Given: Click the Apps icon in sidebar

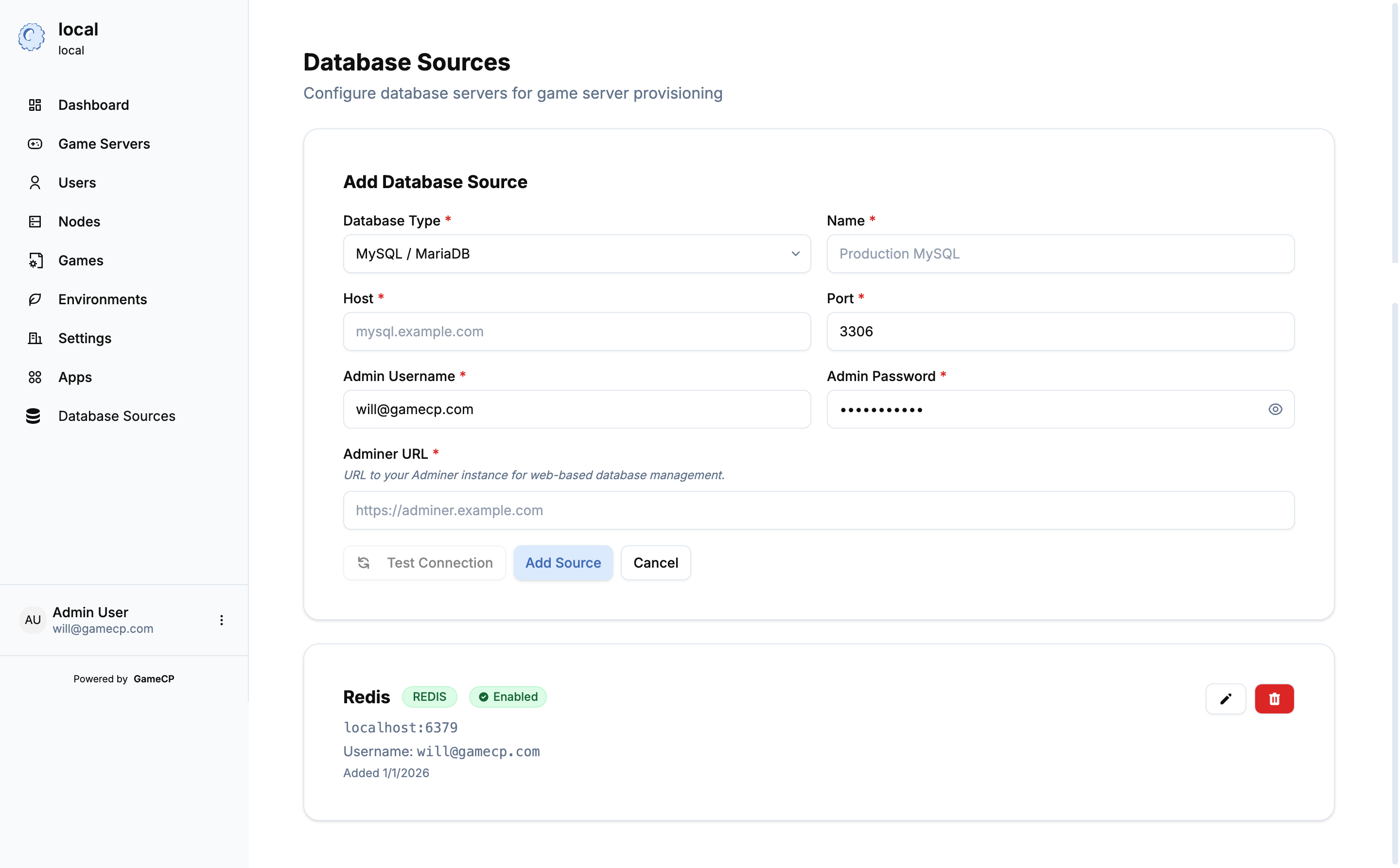Looking at the screenshot, I should (35, 377).
